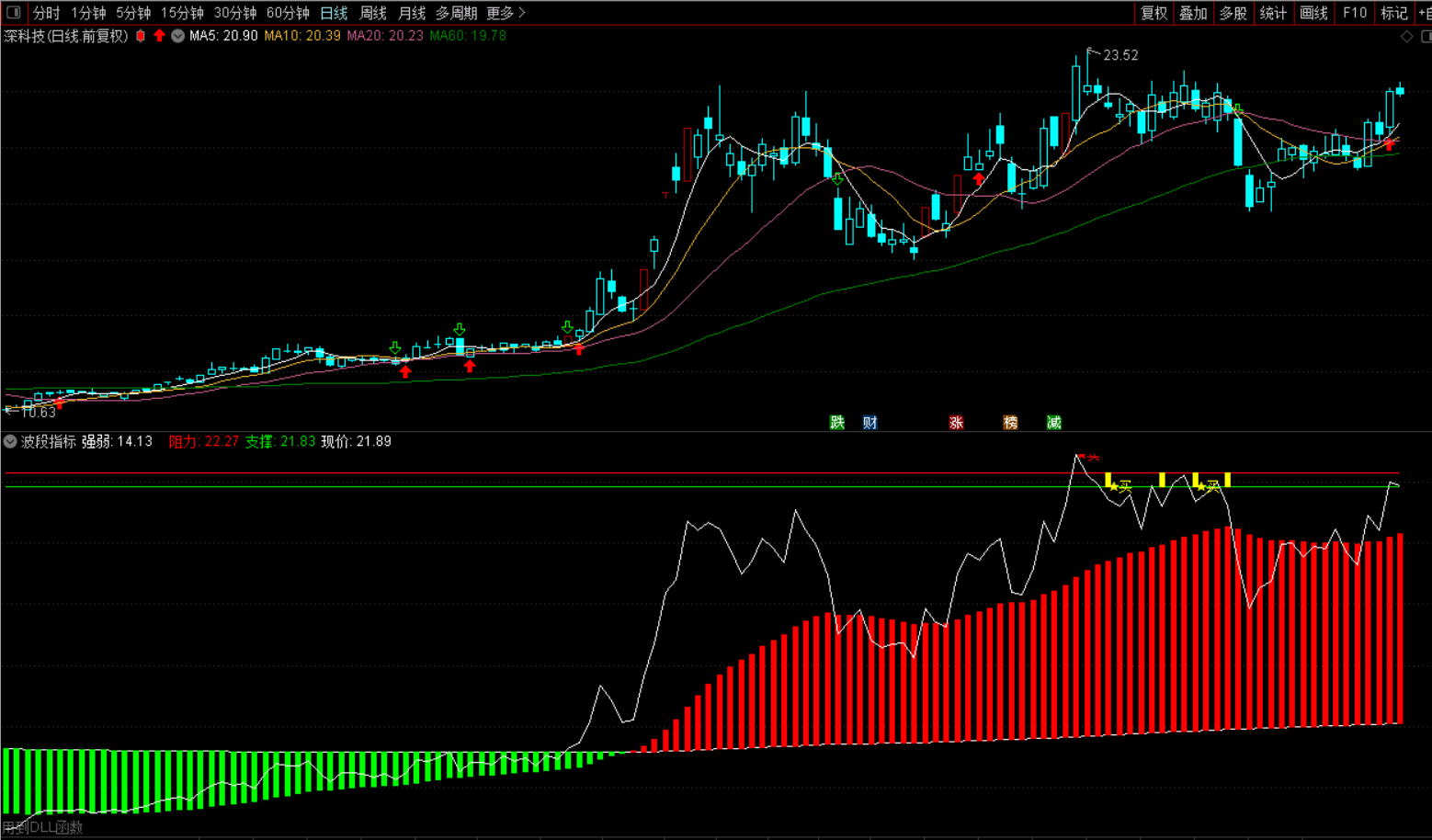Screen dimensions: 1432x840
Task: Click the red up-arrow under the second green down-arrow
Action: 470,367
